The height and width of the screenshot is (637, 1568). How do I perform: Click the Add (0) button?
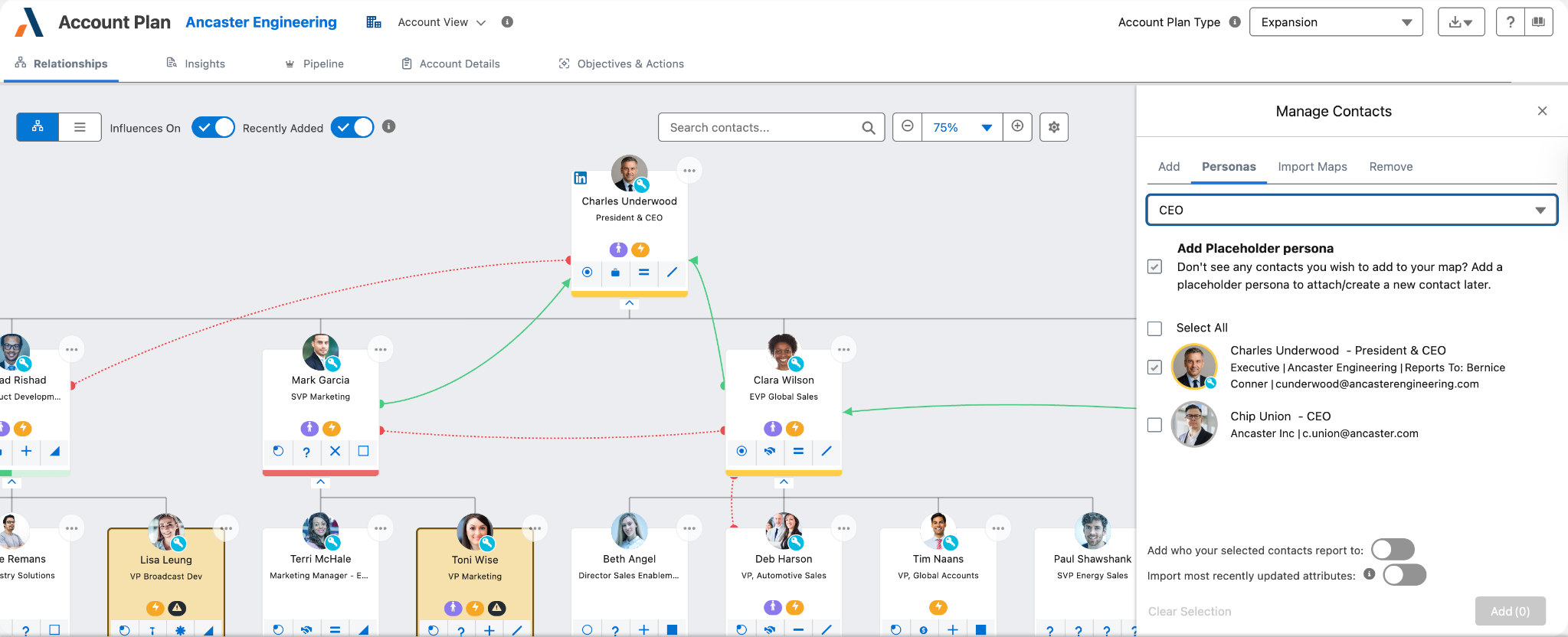[1510, 611]
